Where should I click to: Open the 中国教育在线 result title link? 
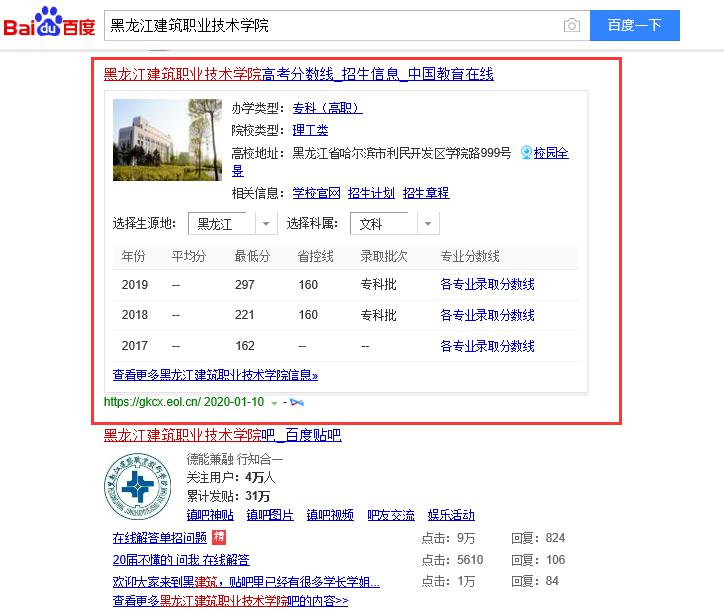pyautogui.click(x=299, y=74)
